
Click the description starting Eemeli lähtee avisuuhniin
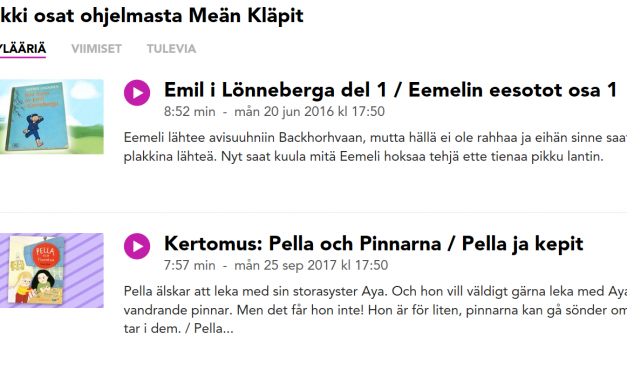pos(375,147)
